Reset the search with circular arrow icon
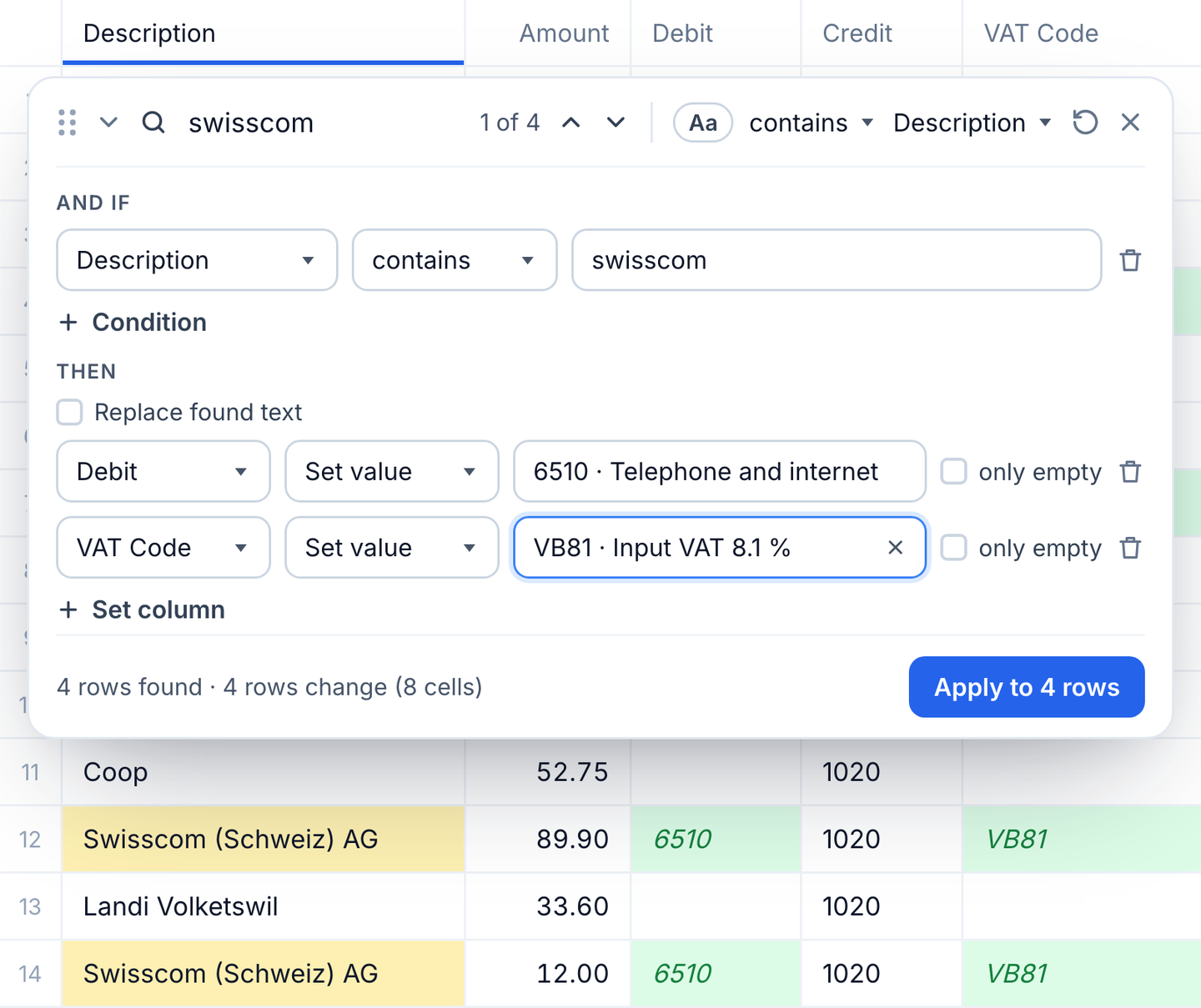 coord(1085,123)
